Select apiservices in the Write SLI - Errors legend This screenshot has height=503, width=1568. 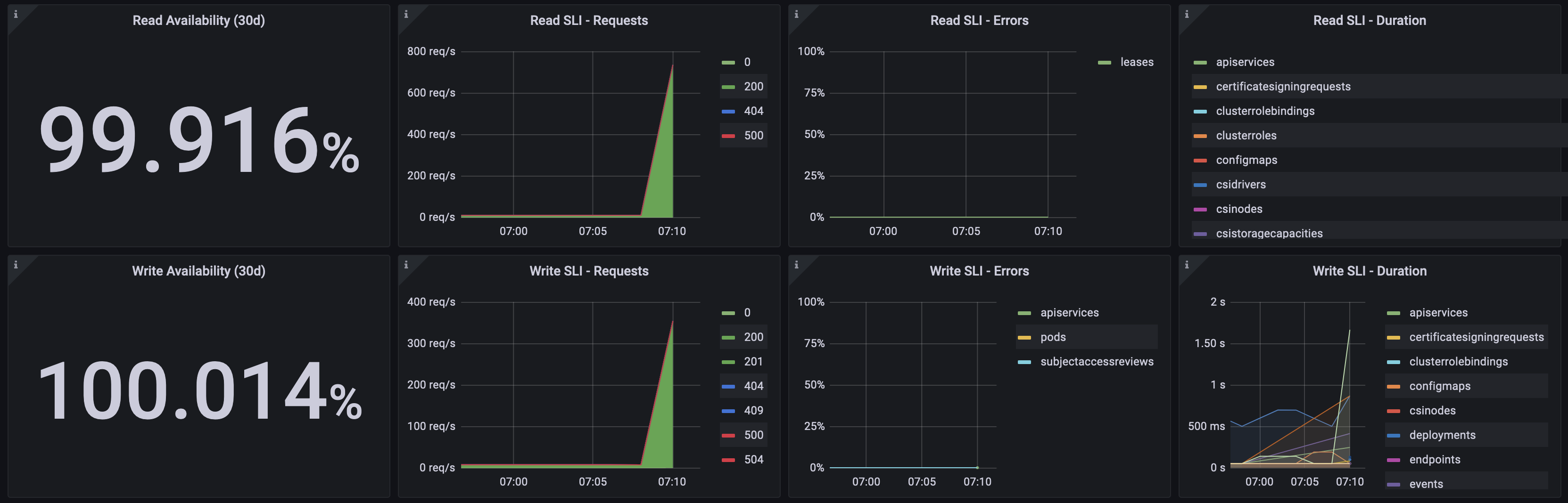[1070, 312]
